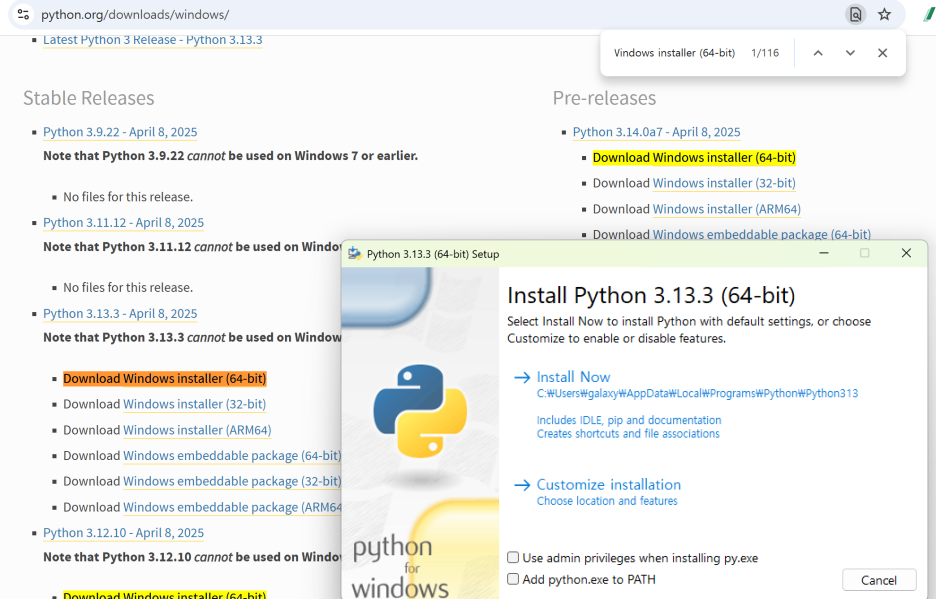Click the Pre-releases heading
936x599 pixels.
coord(604,98)
